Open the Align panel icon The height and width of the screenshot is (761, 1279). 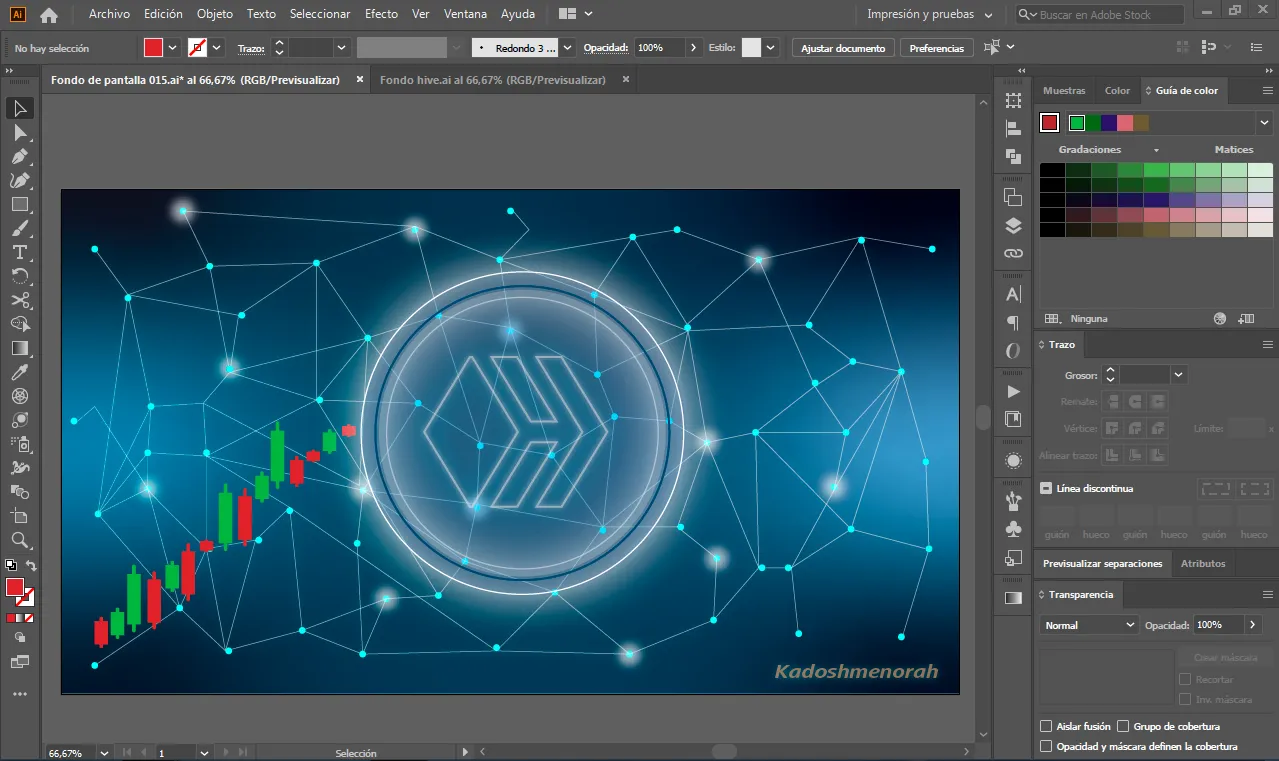[1013, 129]
